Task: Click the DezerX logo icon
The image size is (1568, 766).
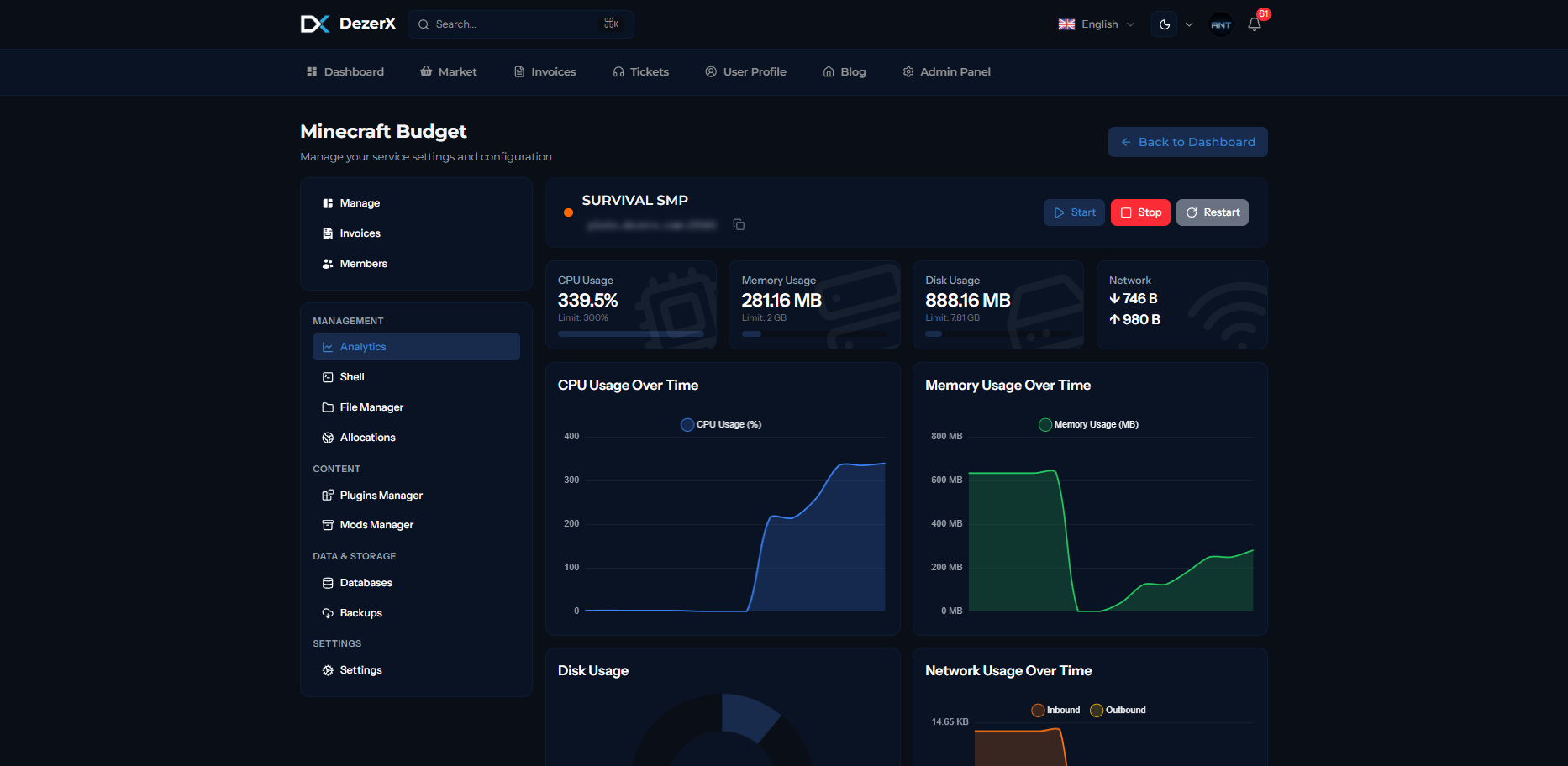Action: pos(315,24)
